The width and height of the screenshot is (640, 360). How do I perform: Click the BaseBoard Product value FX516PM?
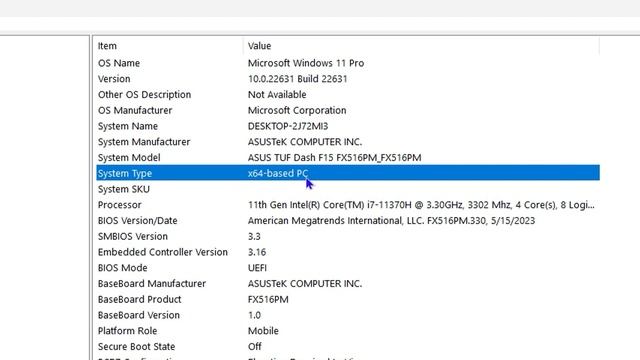tap(268, 299)
